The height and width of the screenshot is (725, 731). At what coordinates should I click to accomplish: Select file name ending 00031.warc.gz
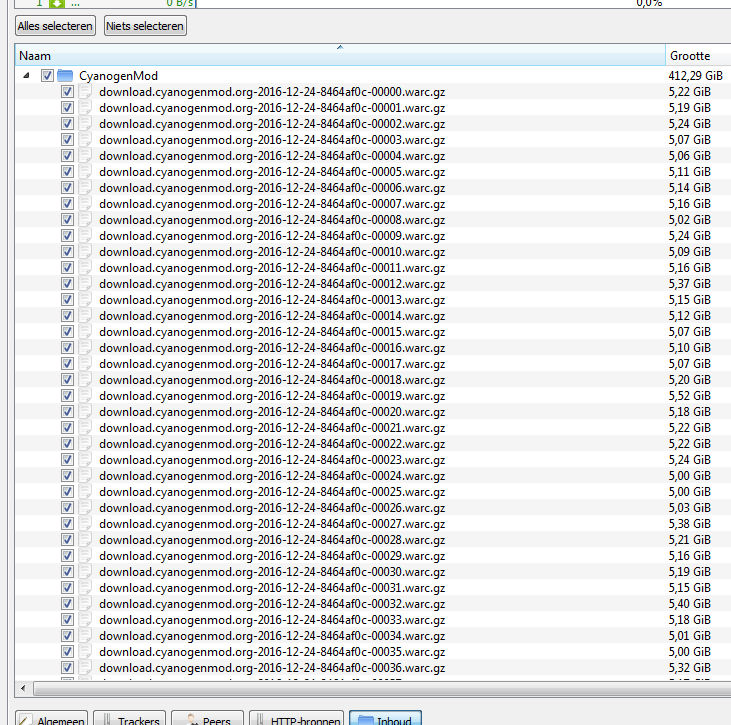point(272,588)
